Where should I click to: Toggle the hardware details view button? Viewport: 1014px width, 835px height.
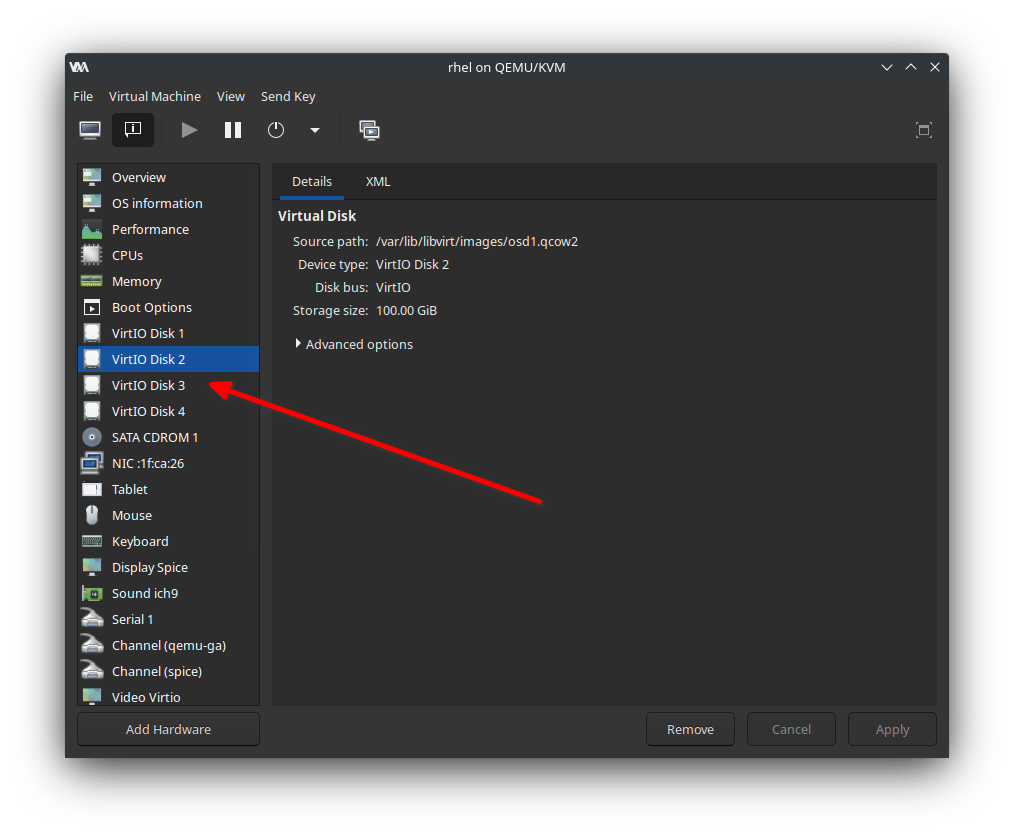[x=133, y=130]
